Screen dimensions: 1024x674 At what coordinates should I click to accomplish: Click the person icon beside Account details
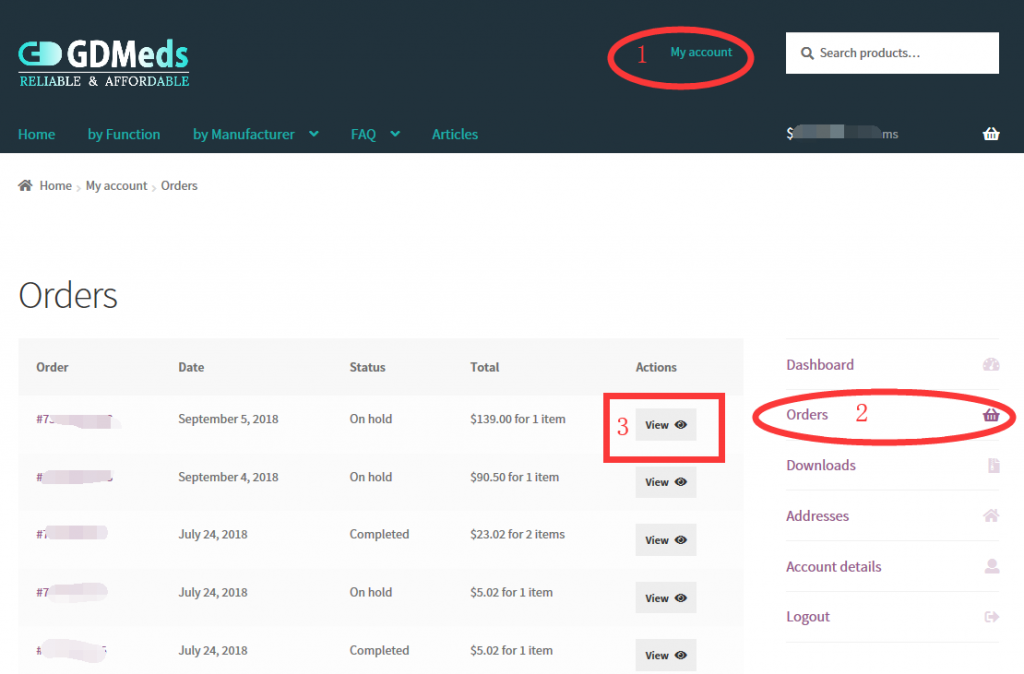(x=990, y=566)
